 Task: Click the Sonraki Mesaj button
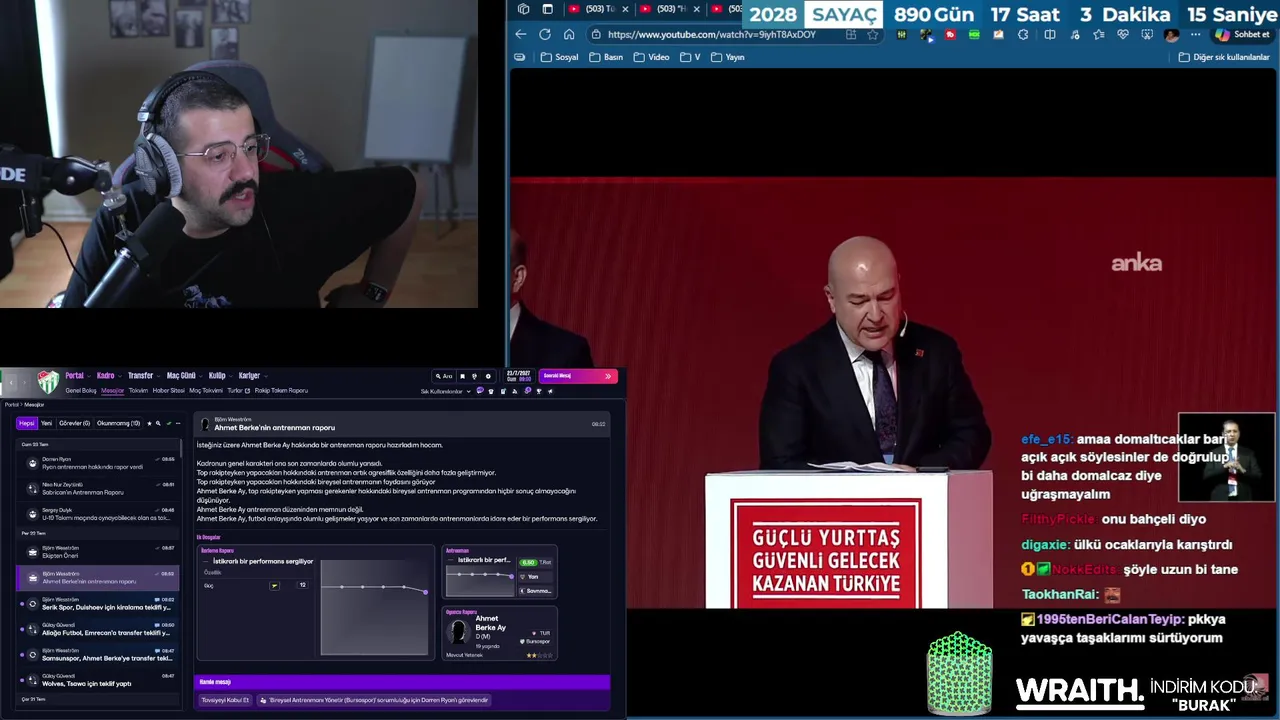(577, 376)
